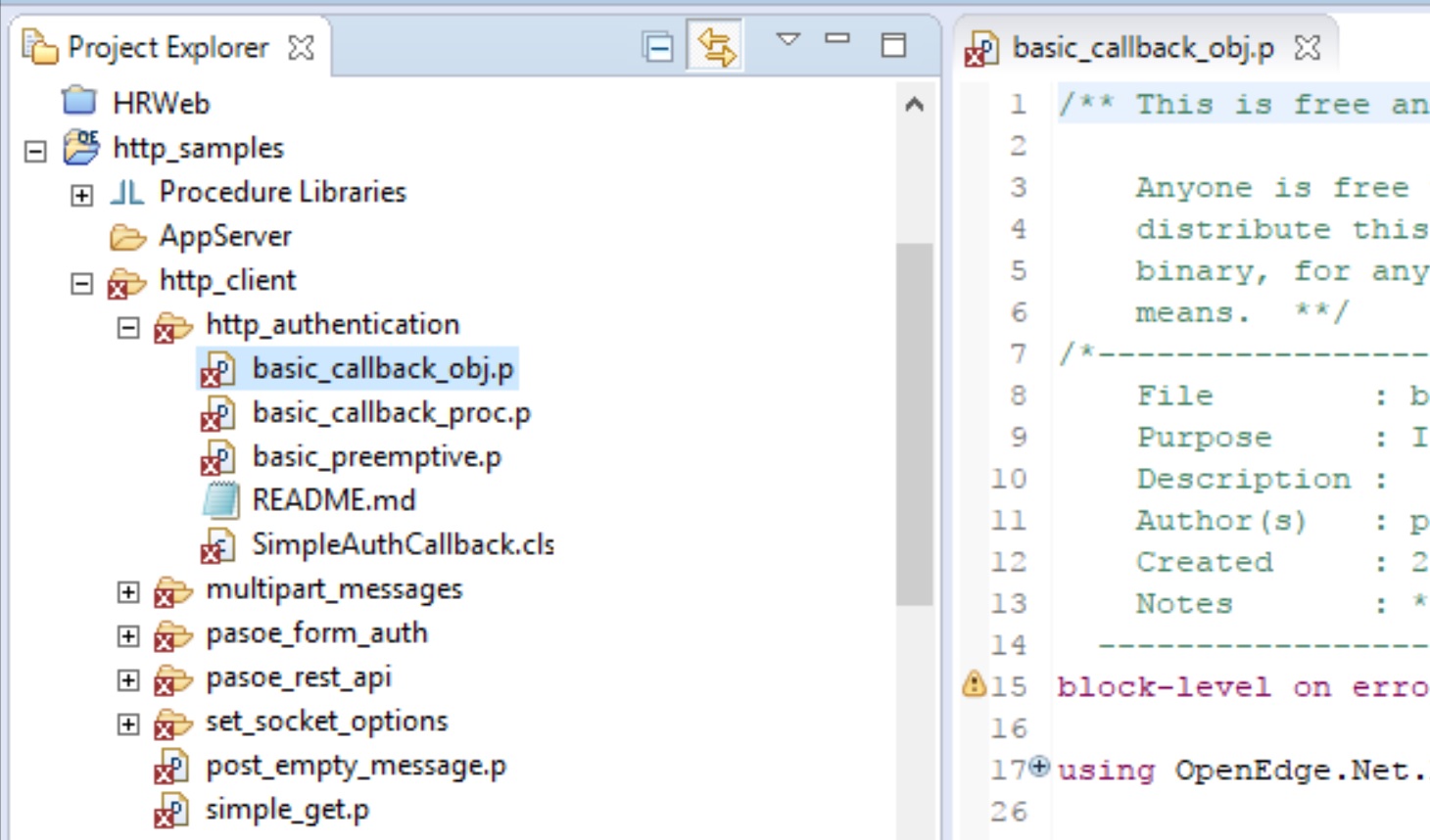Click the http_client folder error icon
This screenshot has width=1430, height=840.
tap(126, 283)
